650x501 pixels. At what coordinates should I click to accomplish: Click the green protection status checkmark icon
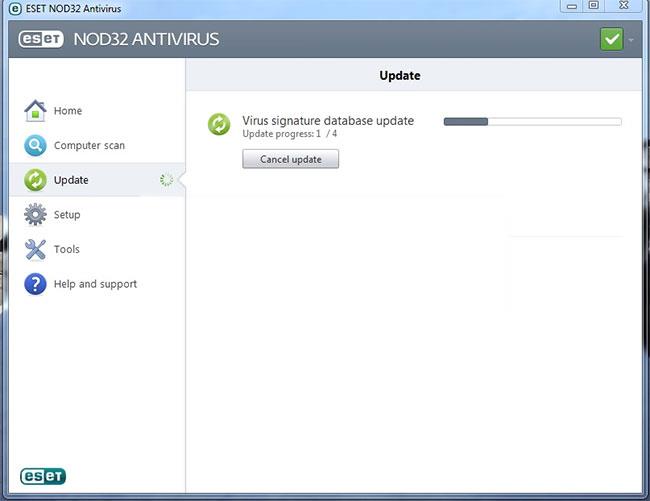[612, 39]
